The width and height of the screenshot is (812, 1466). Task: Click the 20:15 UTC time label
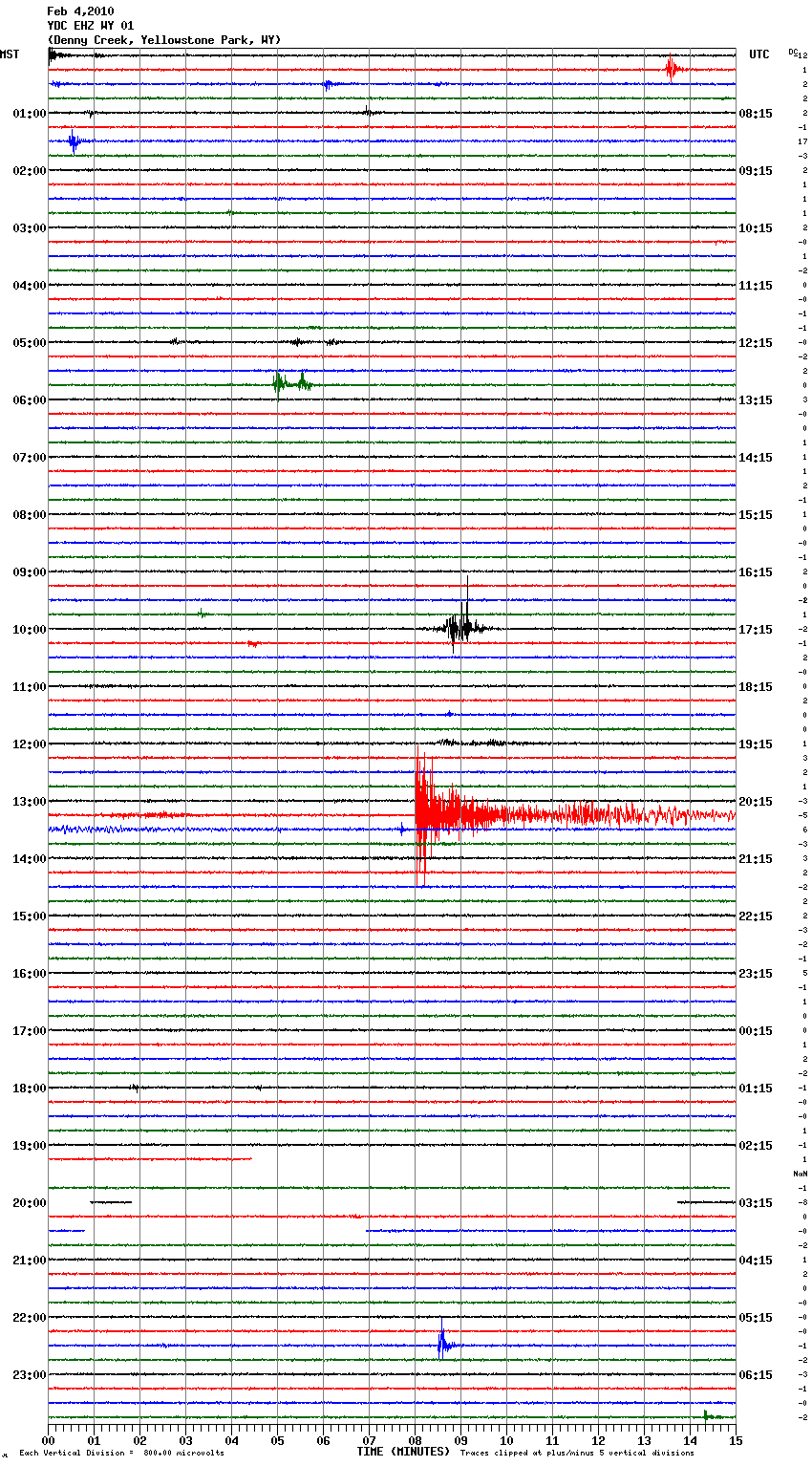point(756,802)
